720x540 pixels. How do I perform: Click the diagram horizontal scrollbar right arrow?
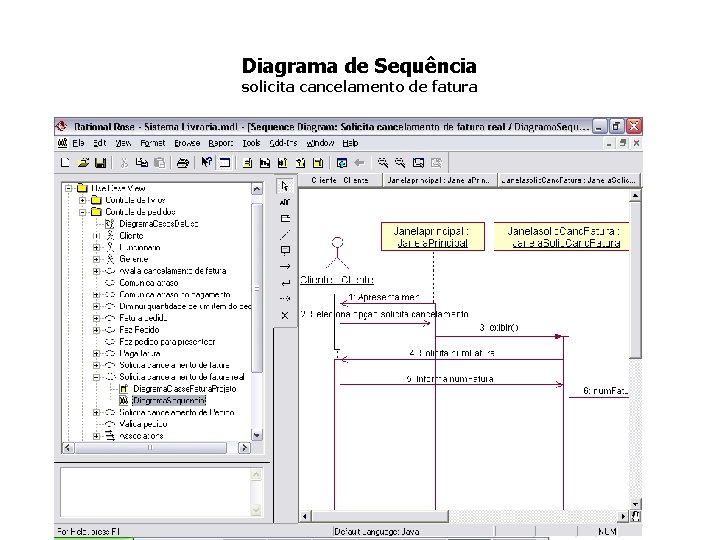623,516
